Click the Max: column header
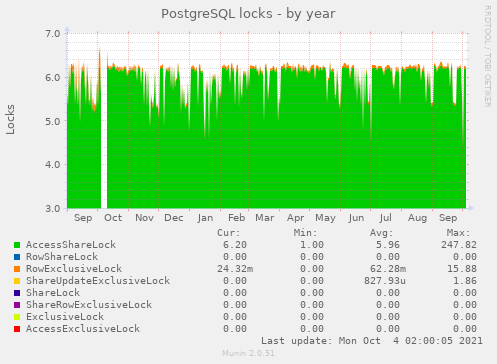Screen dimensions: 497x364 click(458, 233)
